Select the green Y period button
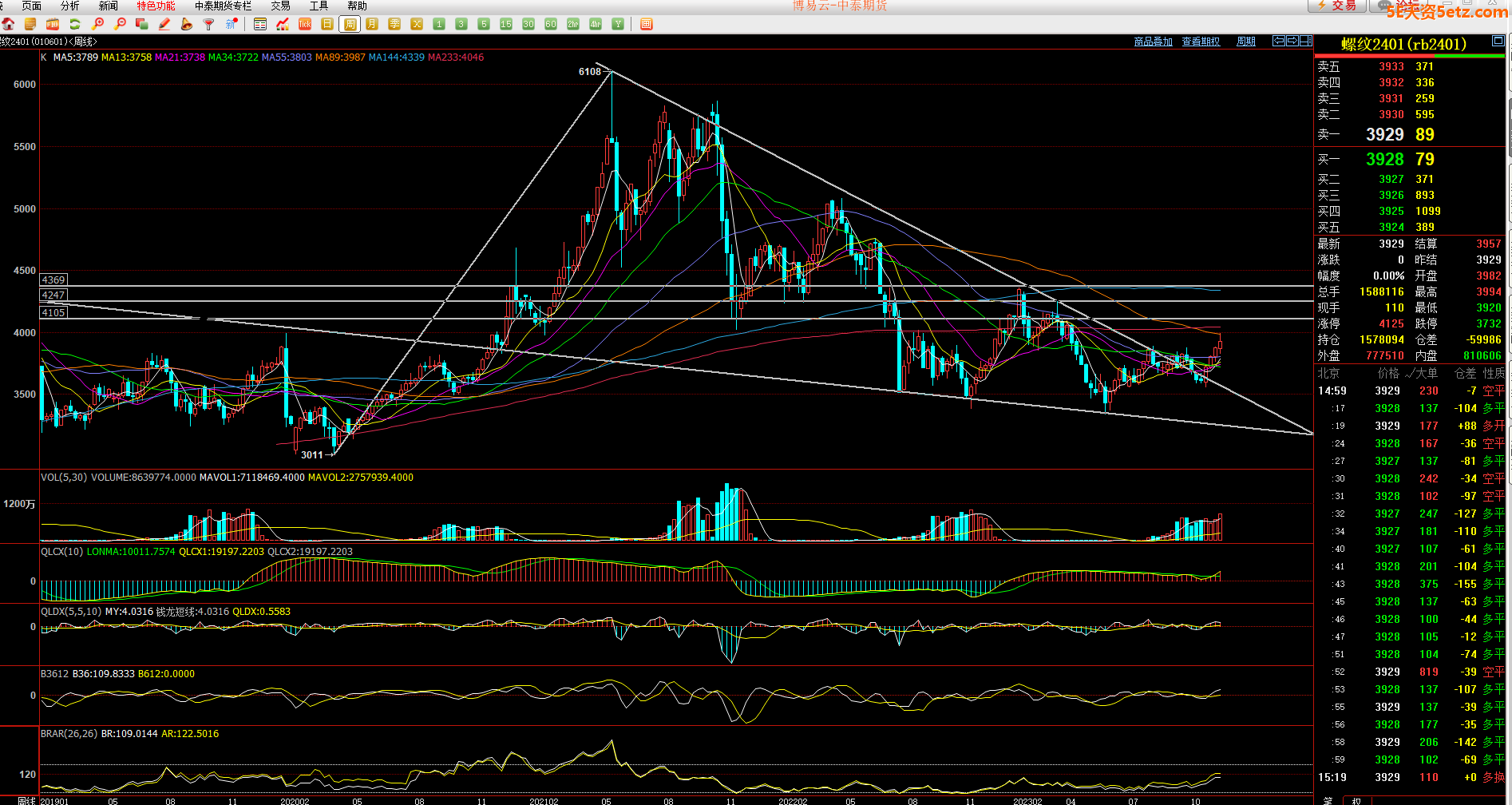This screenshot has width=1512, height=805. coord(618,24)
